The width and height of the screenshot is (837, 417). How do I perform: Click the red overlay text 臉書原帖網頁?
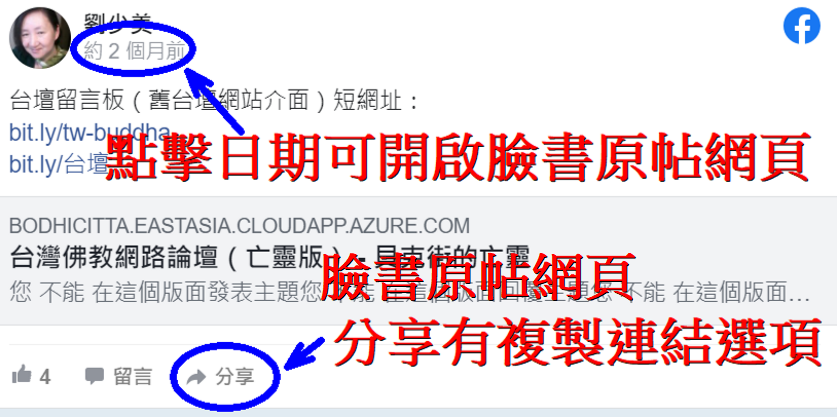[478, 277]
